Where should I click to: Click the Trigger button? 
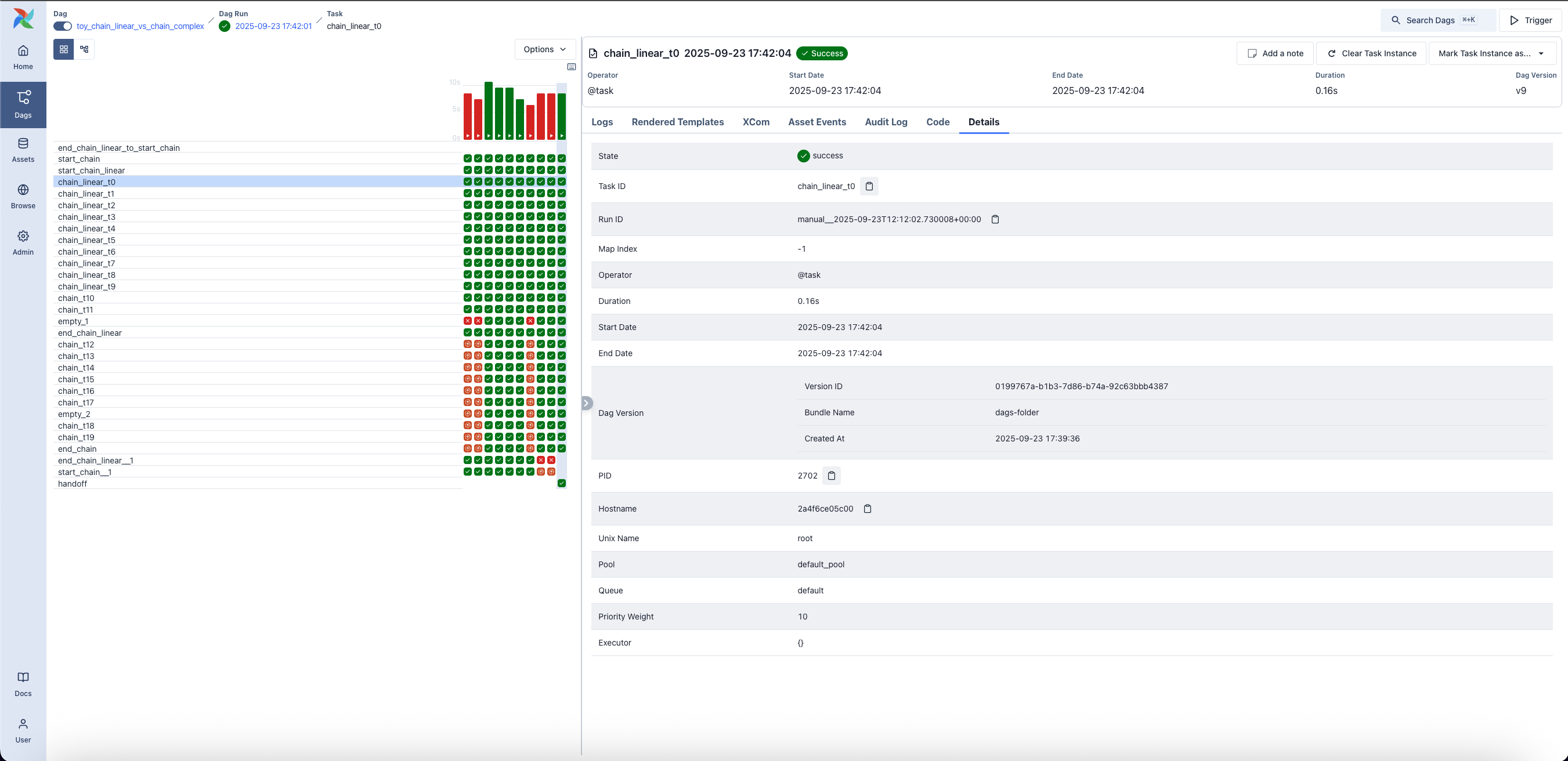[1531, 20]
